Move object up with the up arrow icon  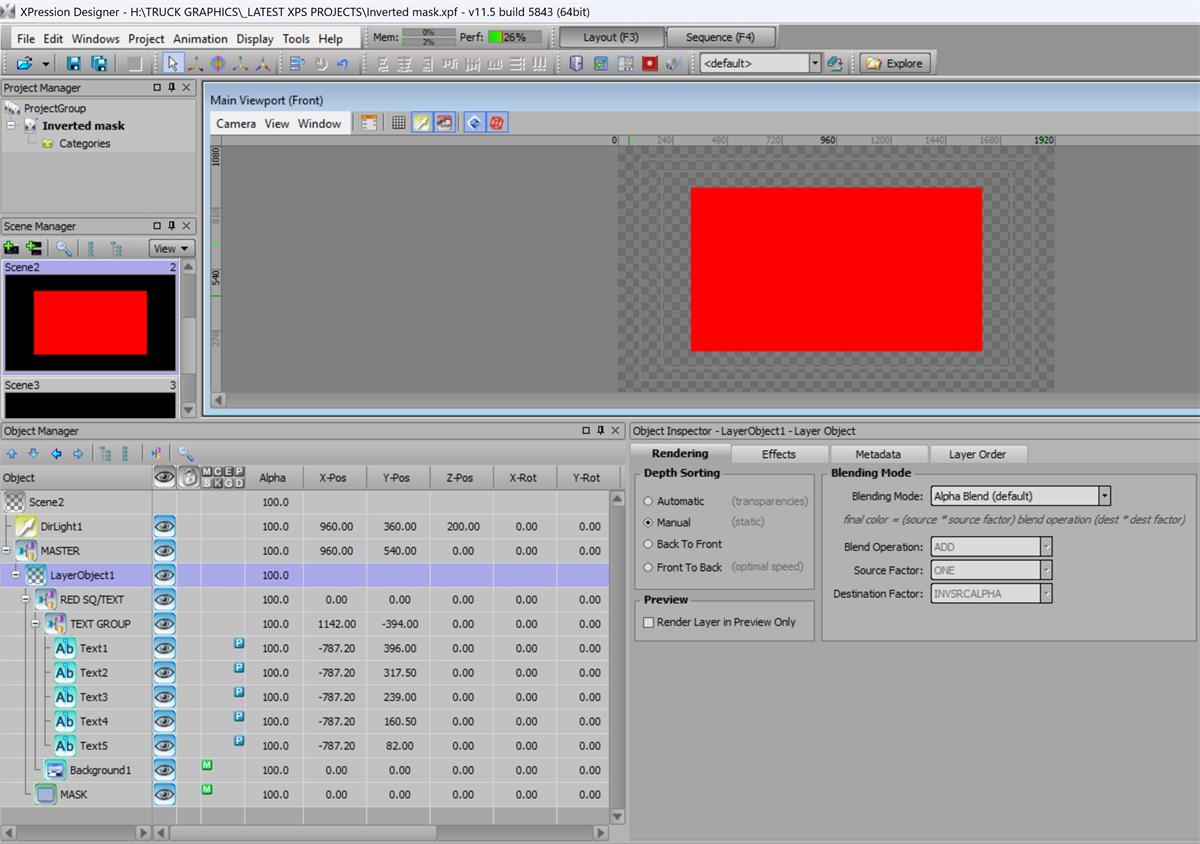(x=12, y=454)
